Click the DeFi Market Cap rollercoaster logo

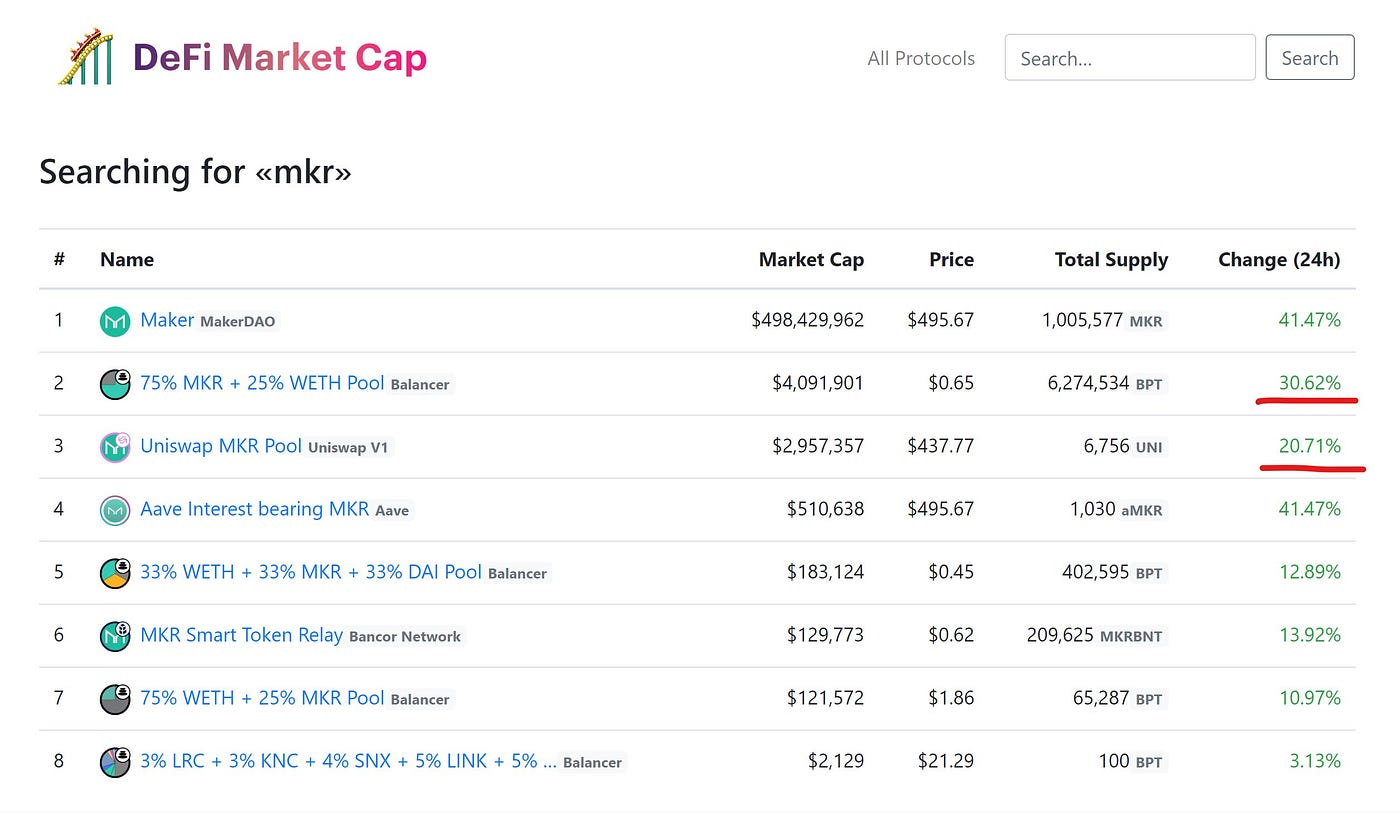87,57
